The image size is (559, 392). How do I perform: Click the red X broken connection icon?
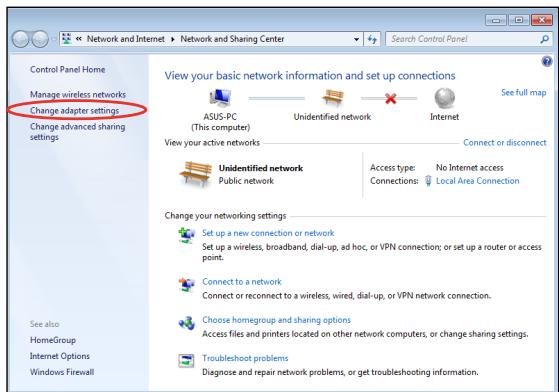390,98
